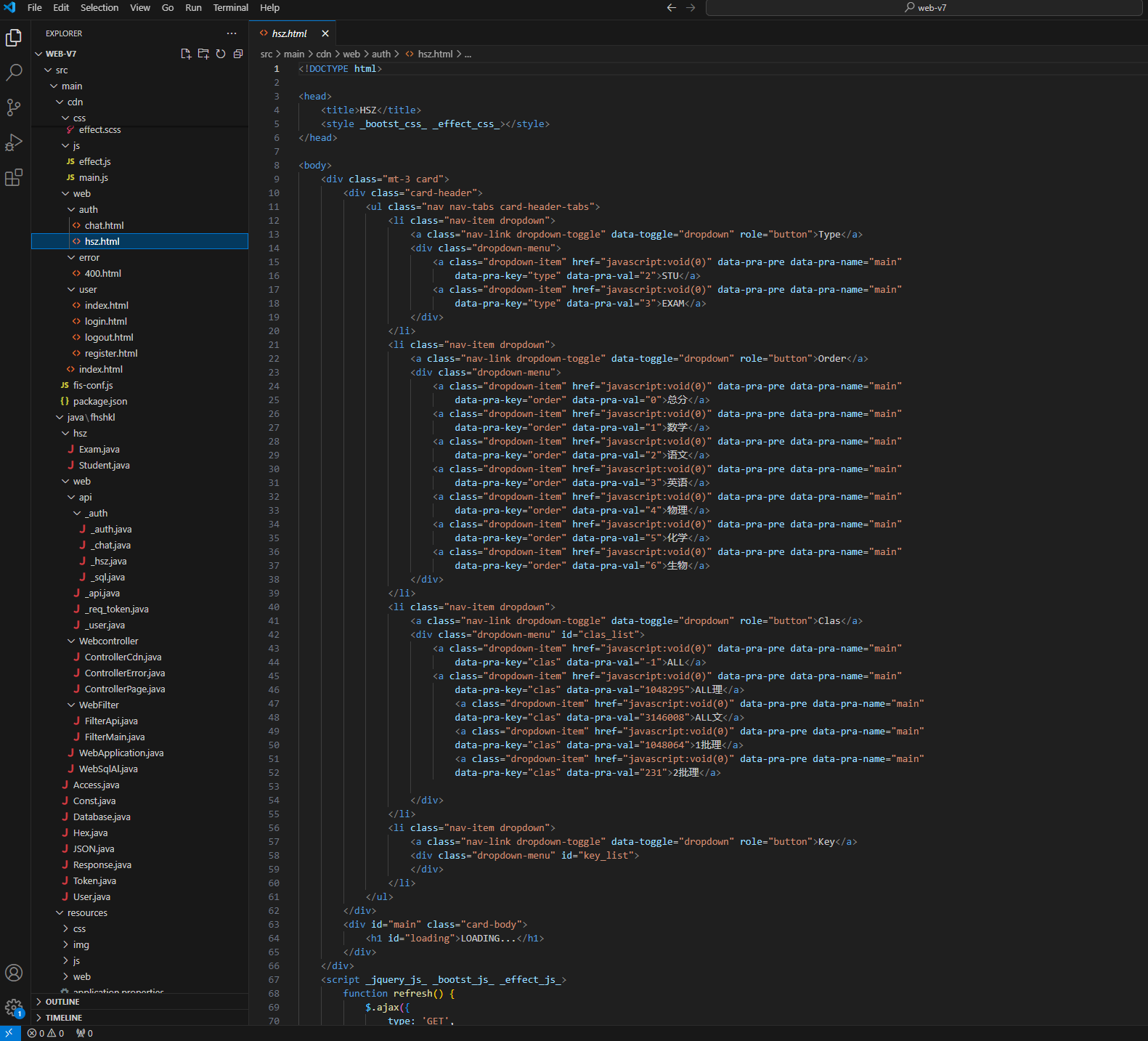
Task: Click line number 40 in gutter
Action: point(274,607)
